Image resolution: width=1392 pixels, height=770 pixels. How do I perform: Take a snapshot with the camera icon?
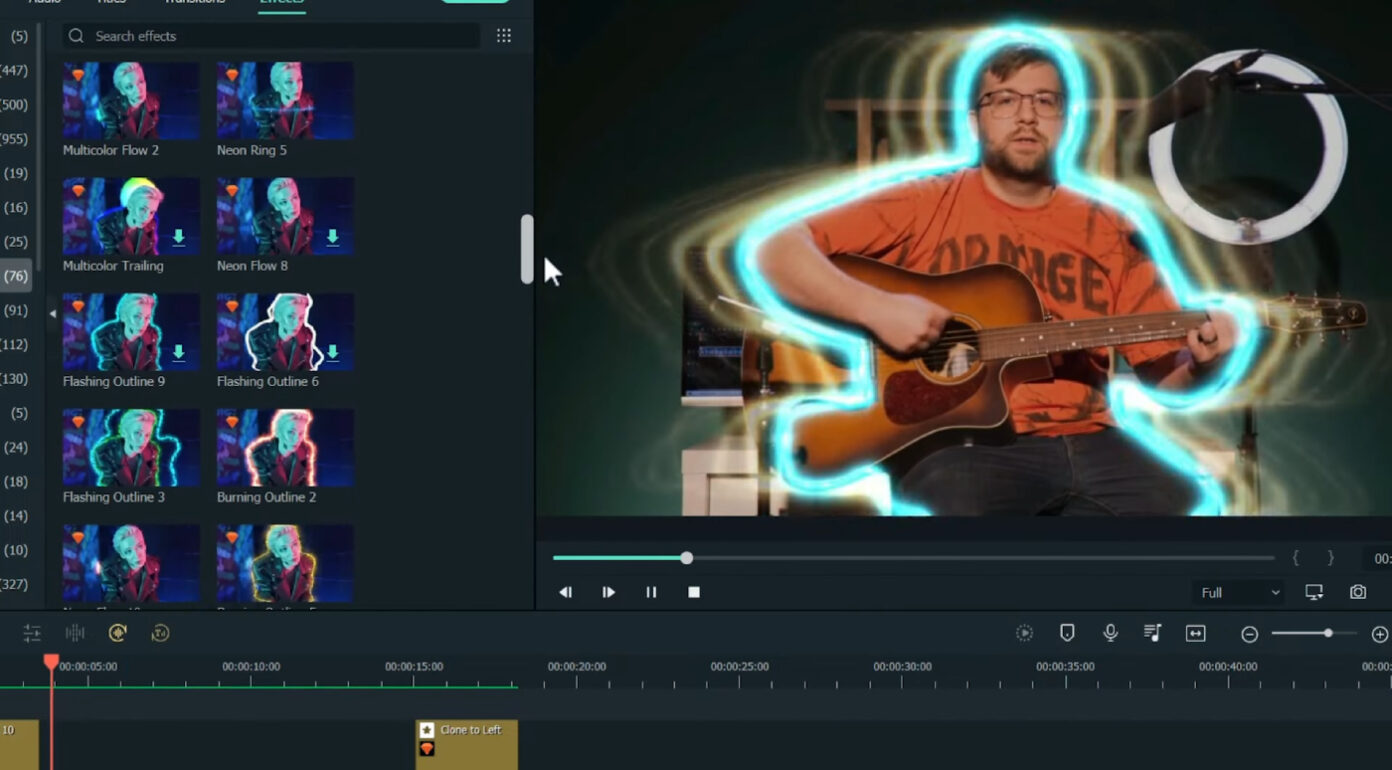(1358, 592)
